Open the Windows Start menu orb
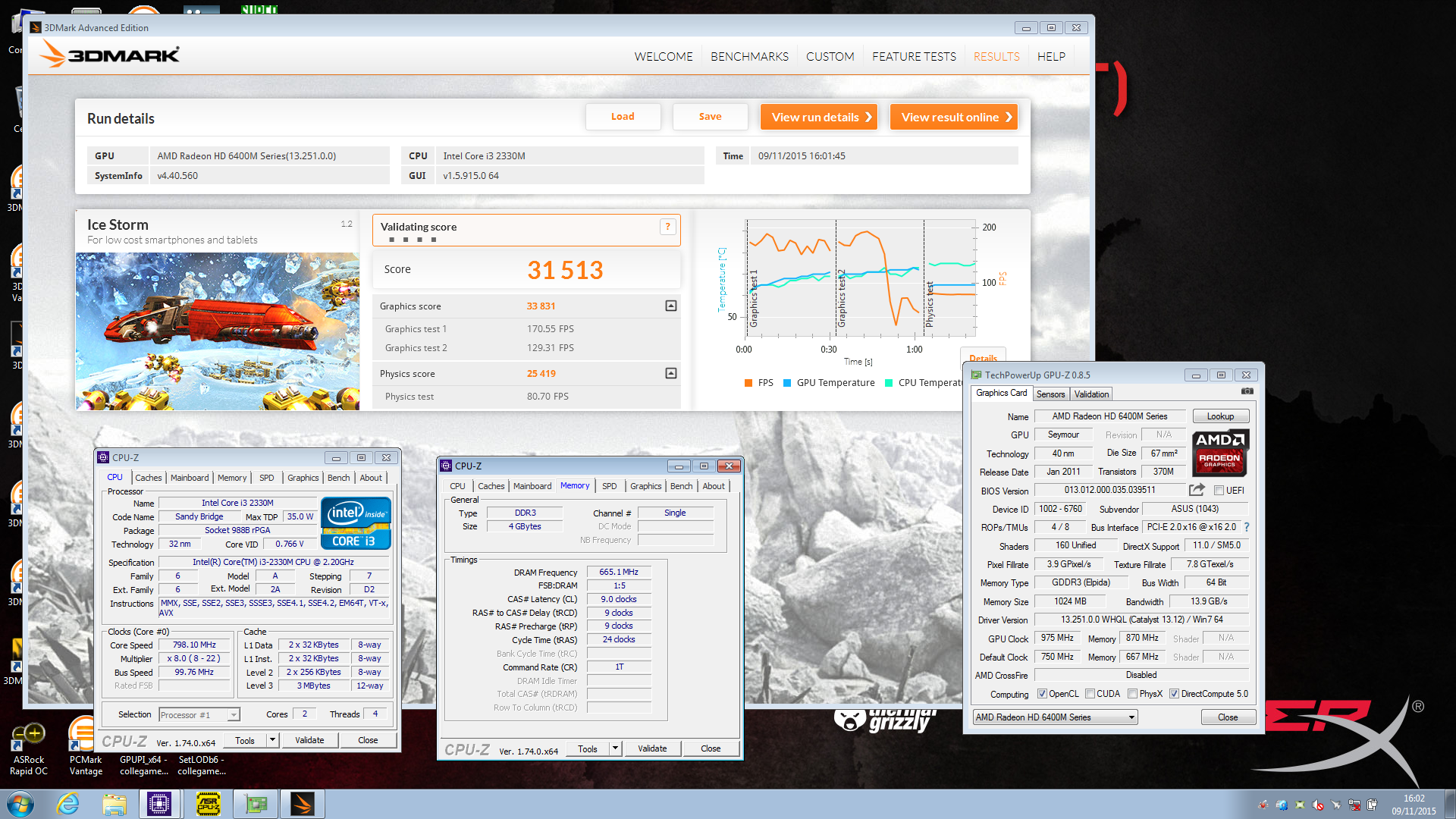The image size is (1456, 819). [20, 804]
